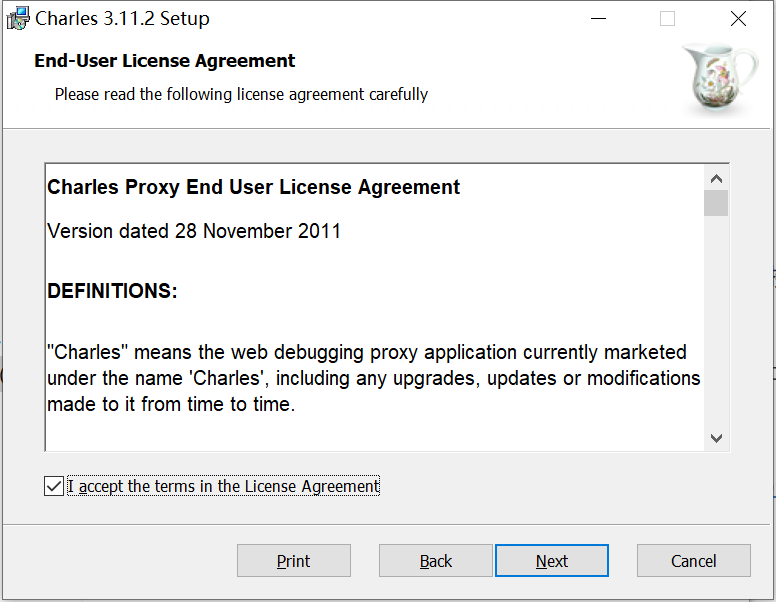
Task: Click the bold 'End-User License Agreement' page title
Action: (165, 61)
